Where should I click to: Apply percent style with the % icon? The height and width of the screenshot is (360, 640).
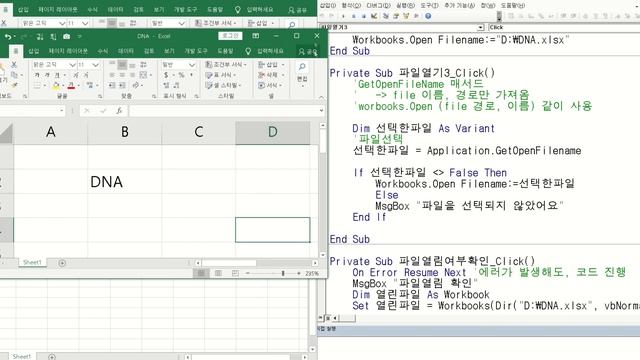click(x=181, y=75)
